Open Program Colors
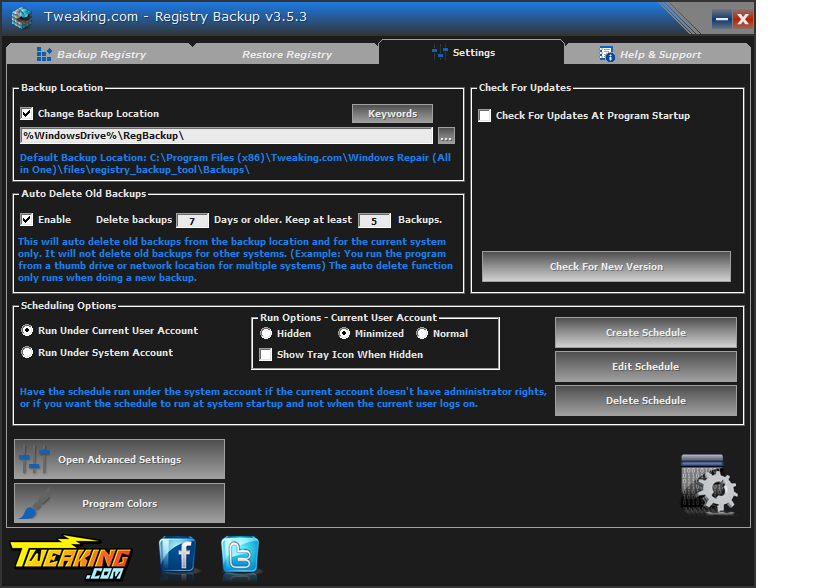819x588 pixels. coord(119,503)
